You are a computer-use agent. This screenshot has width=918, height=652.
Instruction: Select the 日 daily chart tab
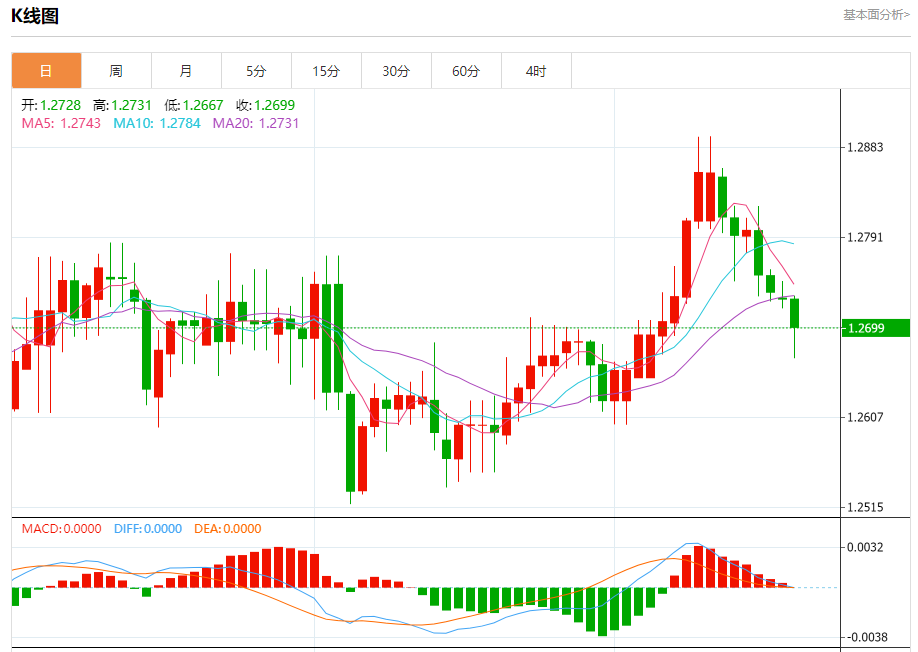[x=46, y=71]
